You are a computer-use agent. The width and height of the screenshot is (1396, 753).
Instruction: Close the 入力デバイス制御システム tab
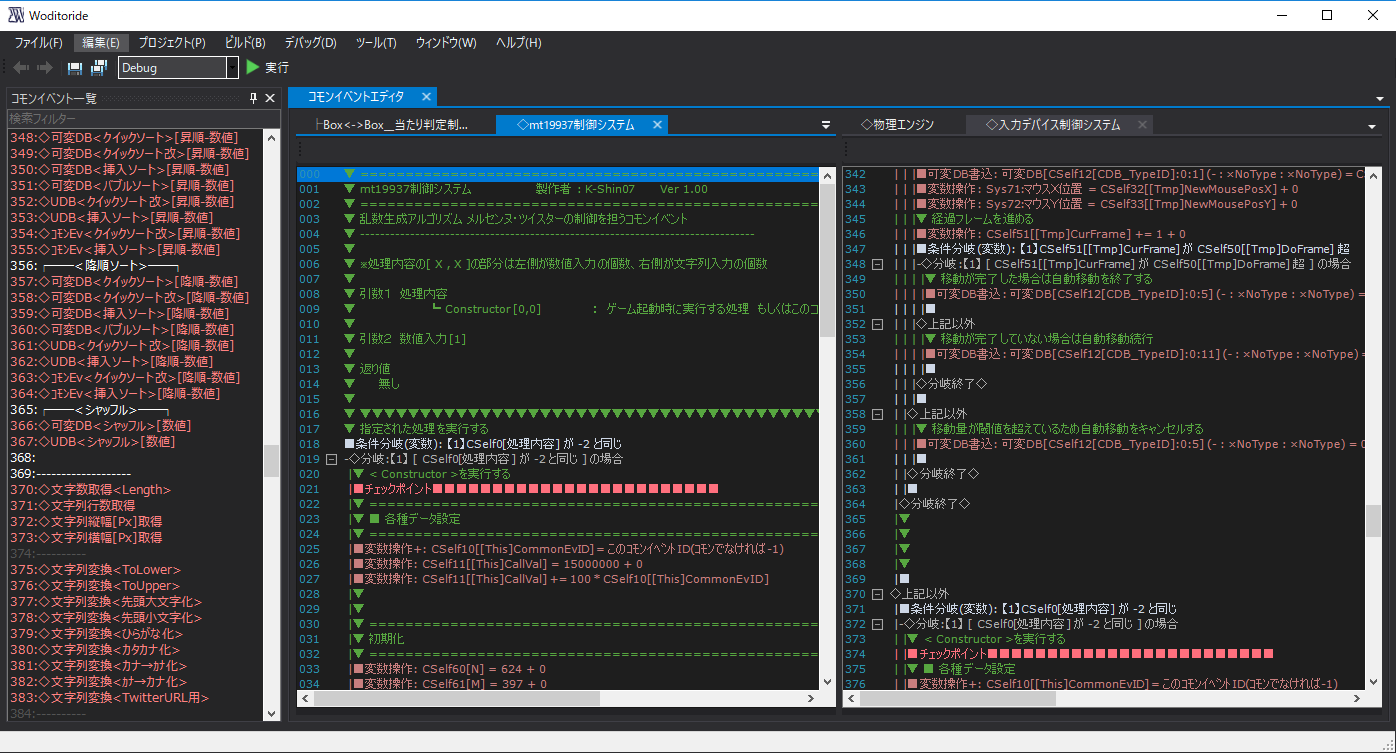(x=1142, y=125)
